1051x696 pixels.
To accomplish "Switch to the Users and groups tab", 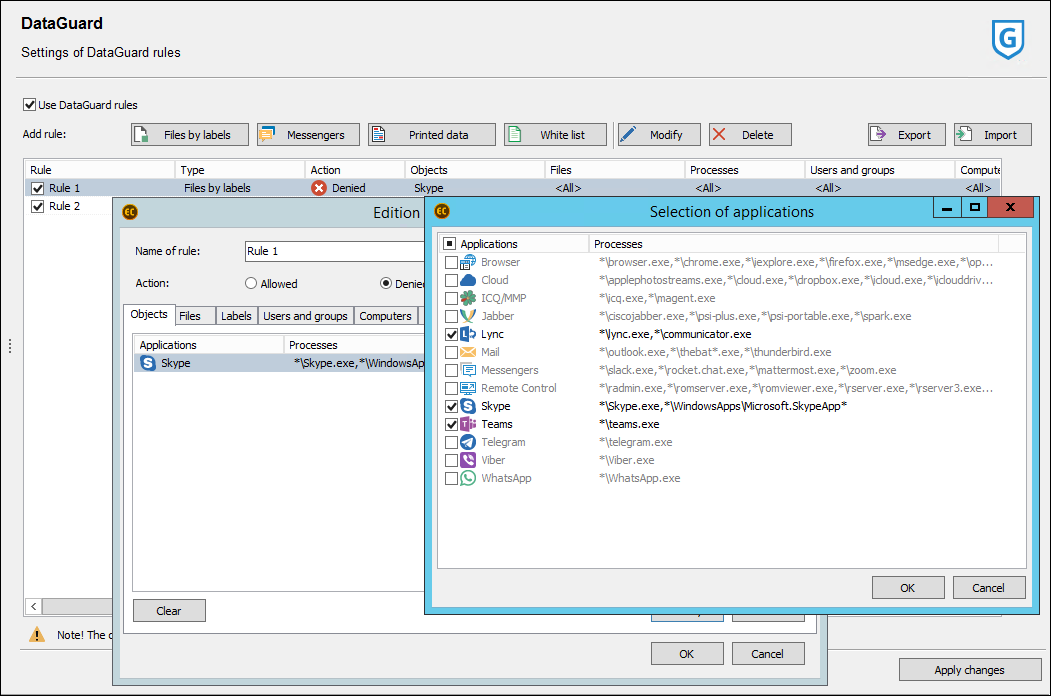I will coord(305,316).
